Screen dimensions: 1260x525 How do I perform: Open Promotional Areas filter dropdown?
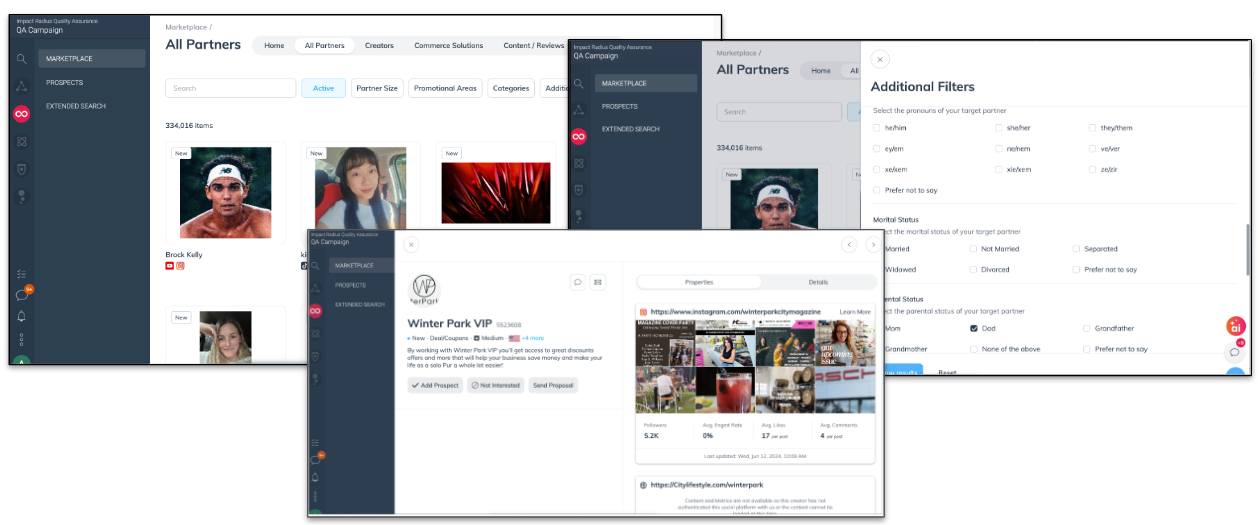tap(445, 88)
